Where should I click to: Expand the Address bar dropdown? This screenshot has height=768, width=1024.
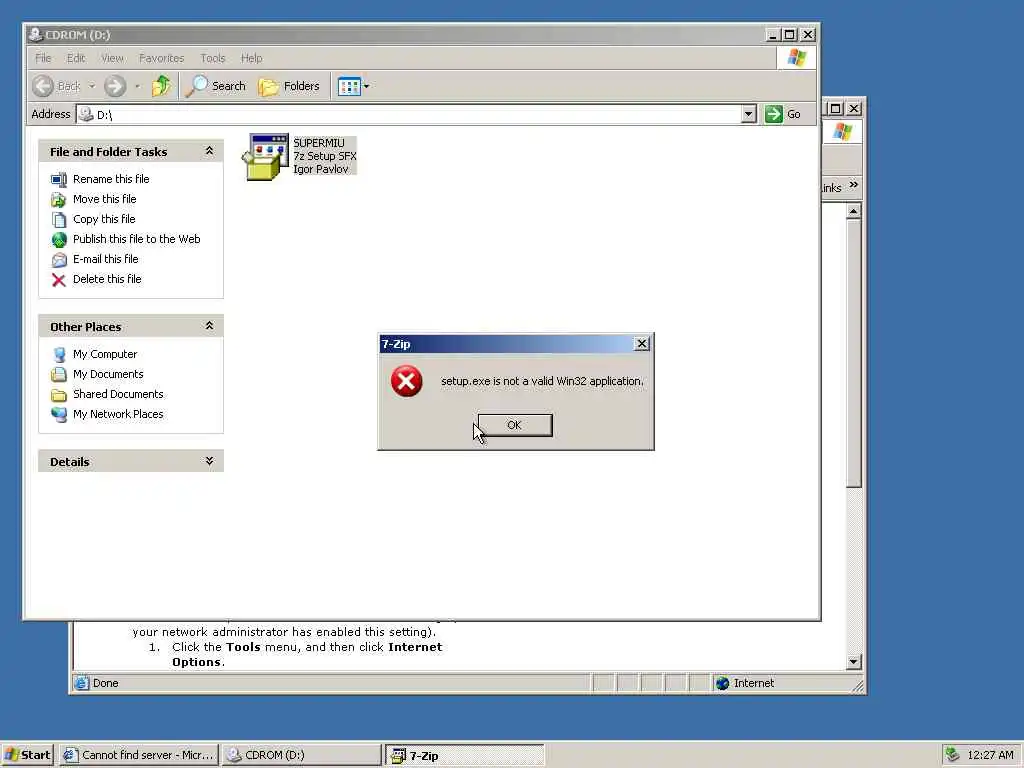pos(748,114)
